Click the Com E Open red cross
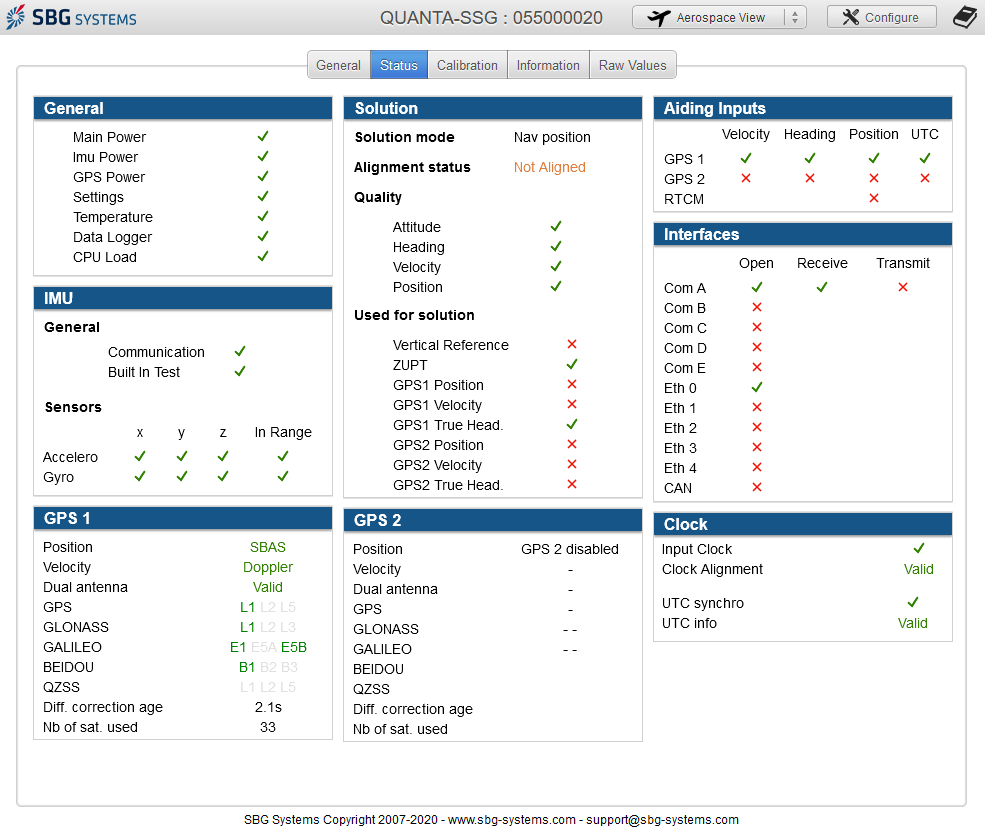The width and height of the screenshot is (985, 832). tap(757, 367)
